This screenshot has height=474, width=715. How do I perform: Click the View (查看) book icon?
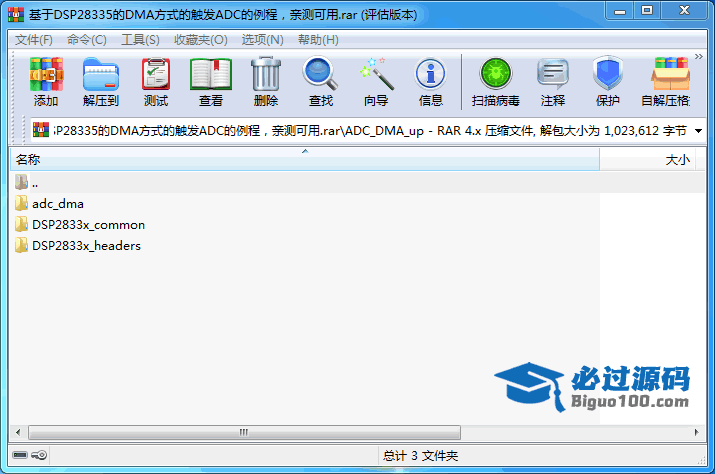pos(211,82)
